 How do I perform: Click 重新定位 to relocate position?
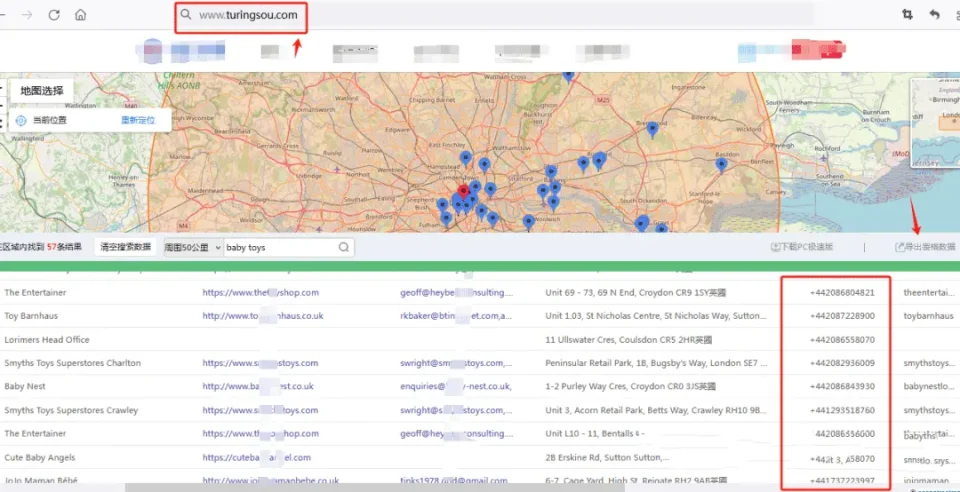coord(138,120)
